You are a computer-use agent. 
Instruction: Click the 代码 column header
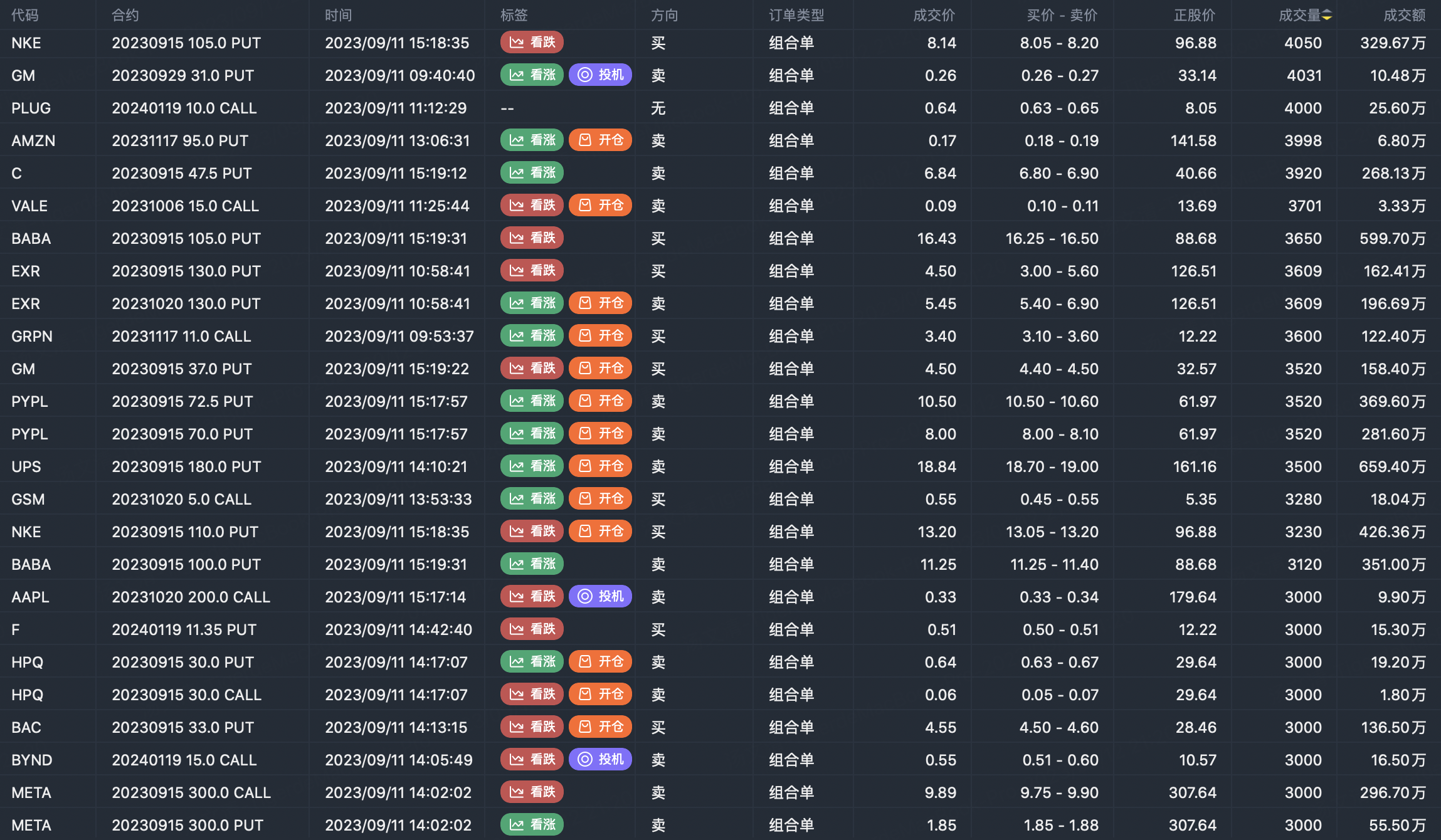(x=25, y=16)
